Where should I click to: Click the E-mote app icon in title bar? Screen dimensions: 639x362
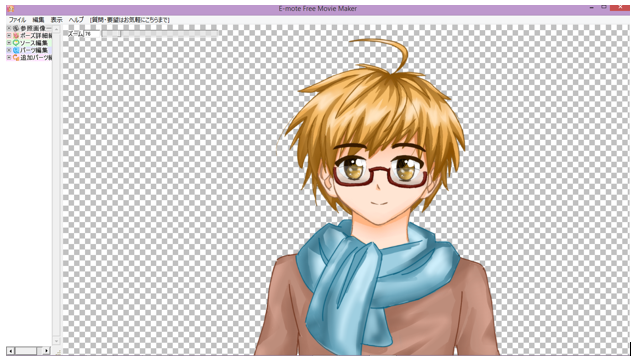click(11, 9)
